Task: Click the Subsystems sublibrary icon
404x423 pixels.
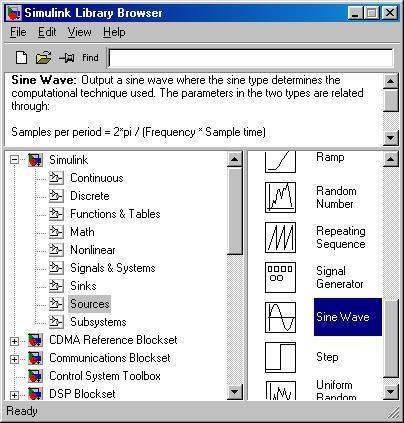Action: pos(56,322)
